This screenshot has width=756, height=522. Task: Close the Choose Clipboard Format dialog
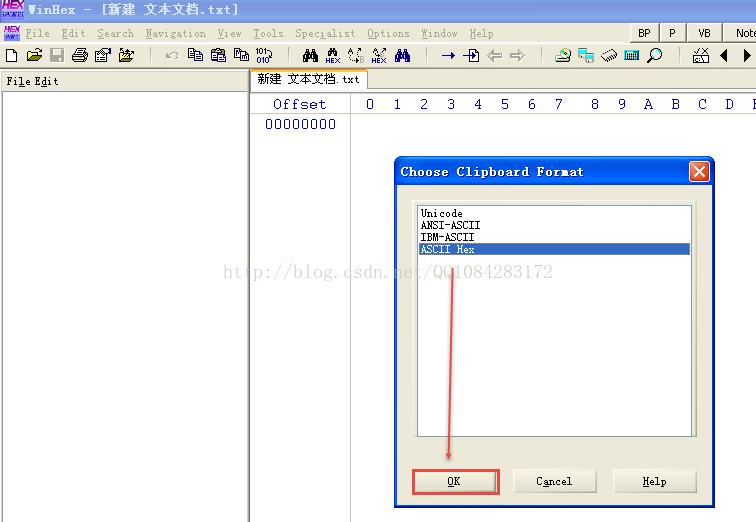click(x=699, y=172)
